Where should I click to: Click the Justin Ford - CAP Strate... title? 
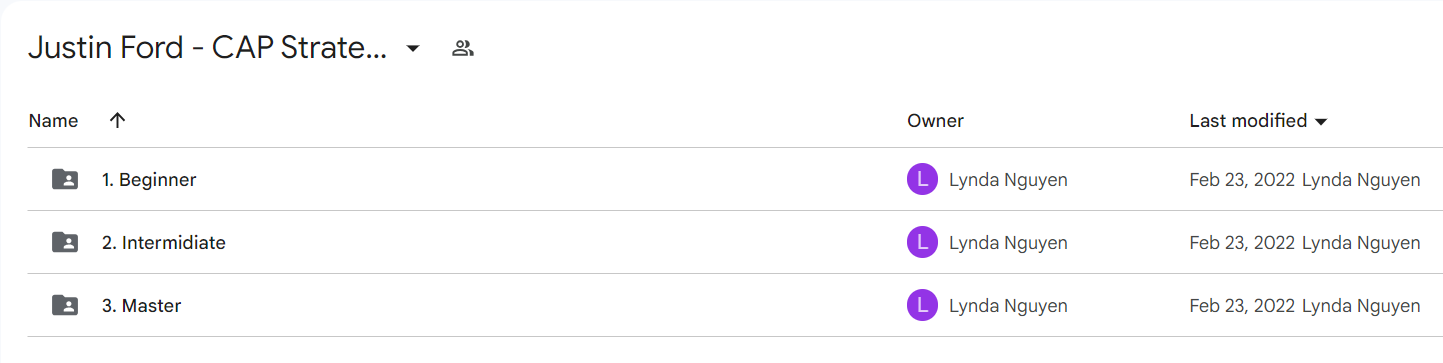pos(208,48)
